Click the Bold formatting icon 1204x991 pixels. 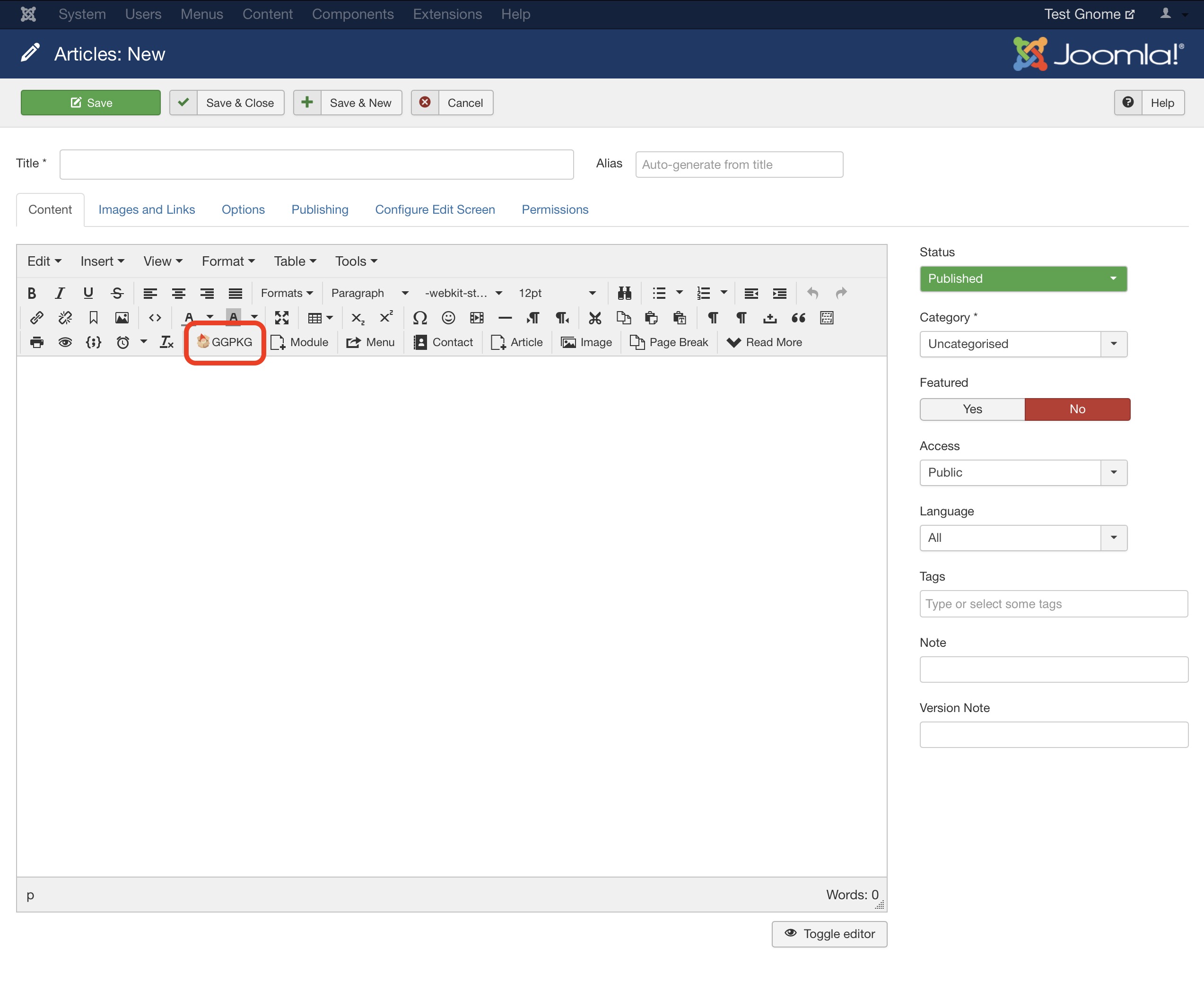[x=32, y=294]
